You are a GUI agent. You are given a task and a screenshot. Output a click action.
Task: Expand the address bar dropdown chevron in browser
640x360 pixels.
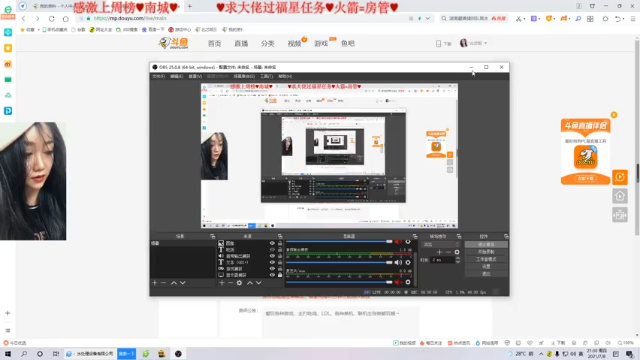[x=427, y=18]
